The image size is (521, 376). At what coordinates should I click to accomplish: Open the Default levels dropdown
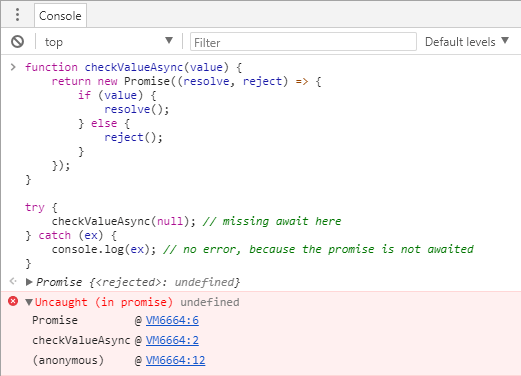[x=467, y=42]
